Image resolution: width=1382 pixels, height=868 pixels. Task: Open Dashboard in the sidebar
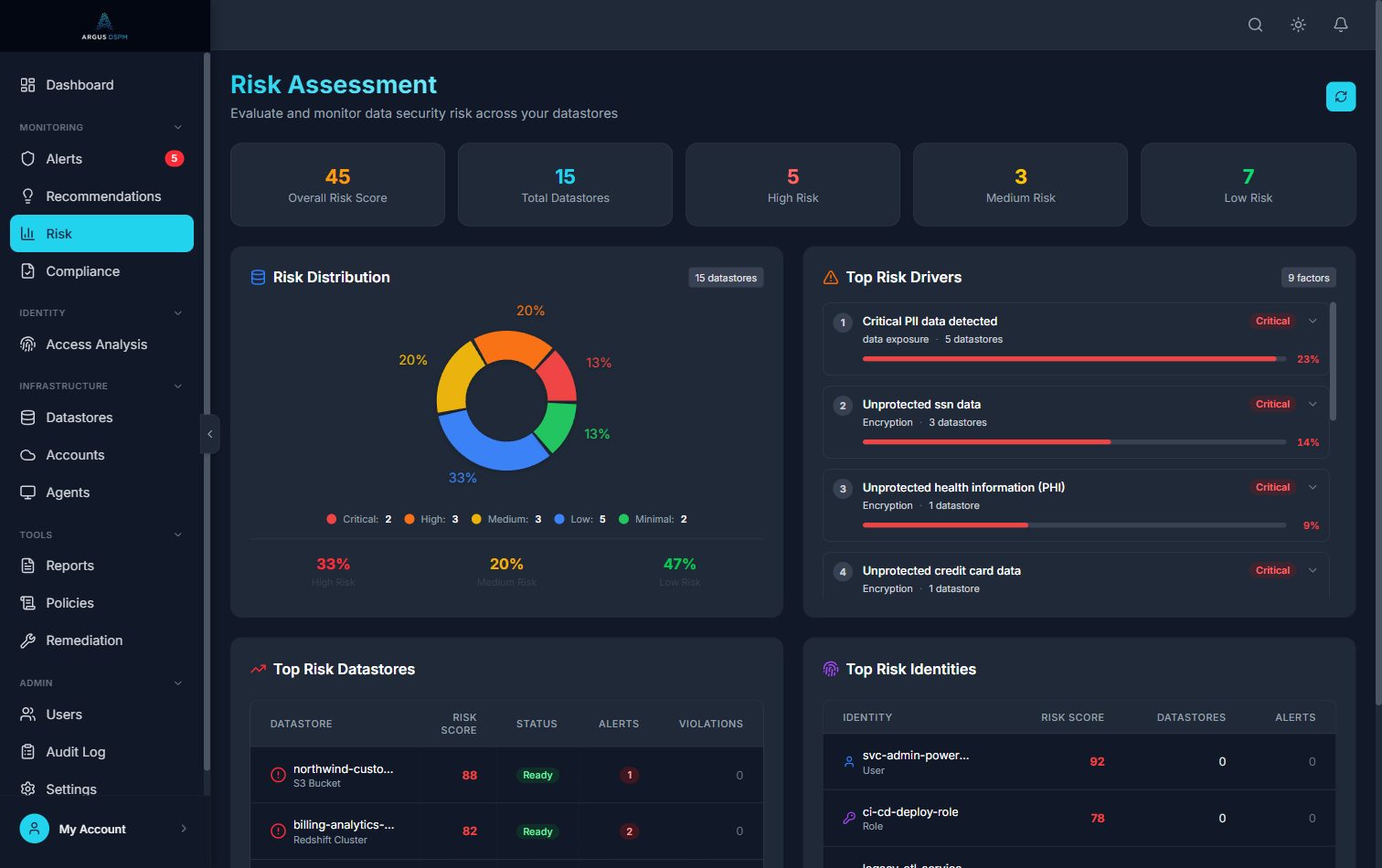click(x=101, y=85)
